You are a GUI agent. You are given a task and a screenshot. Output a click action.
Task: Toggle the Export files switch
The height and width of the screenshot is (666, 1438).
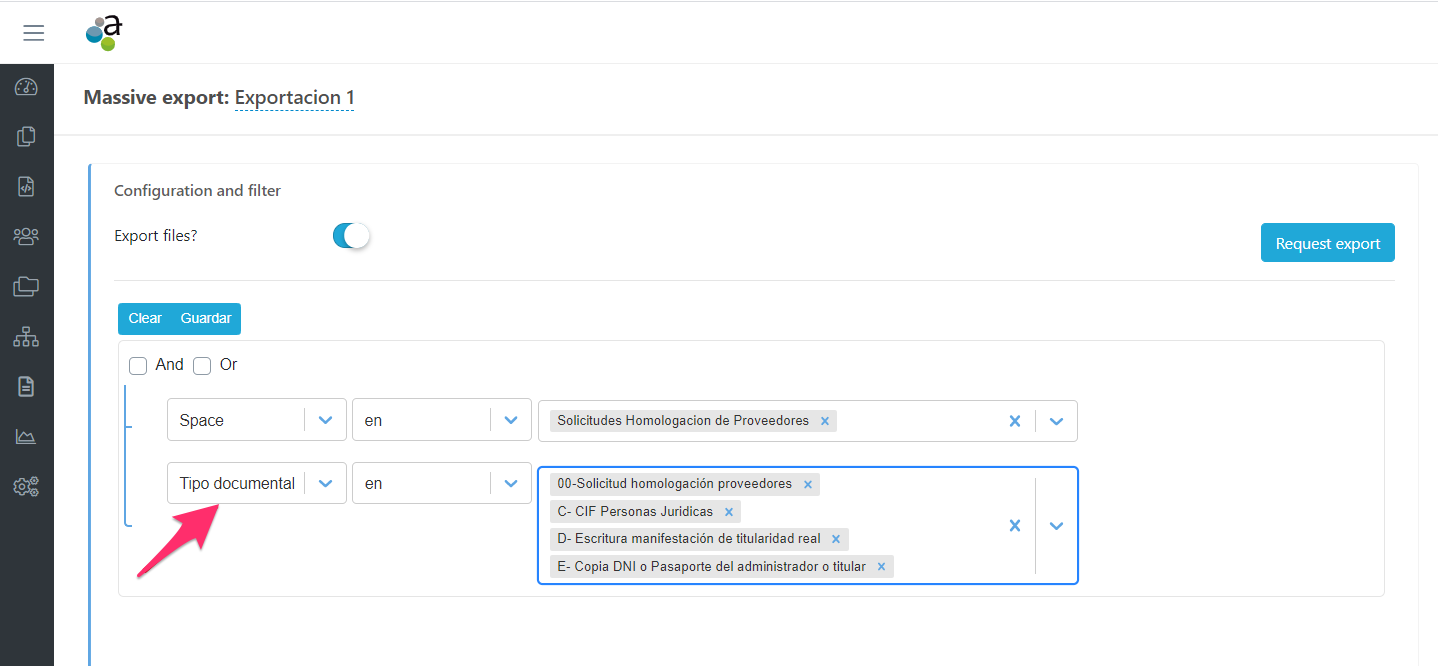351,236
